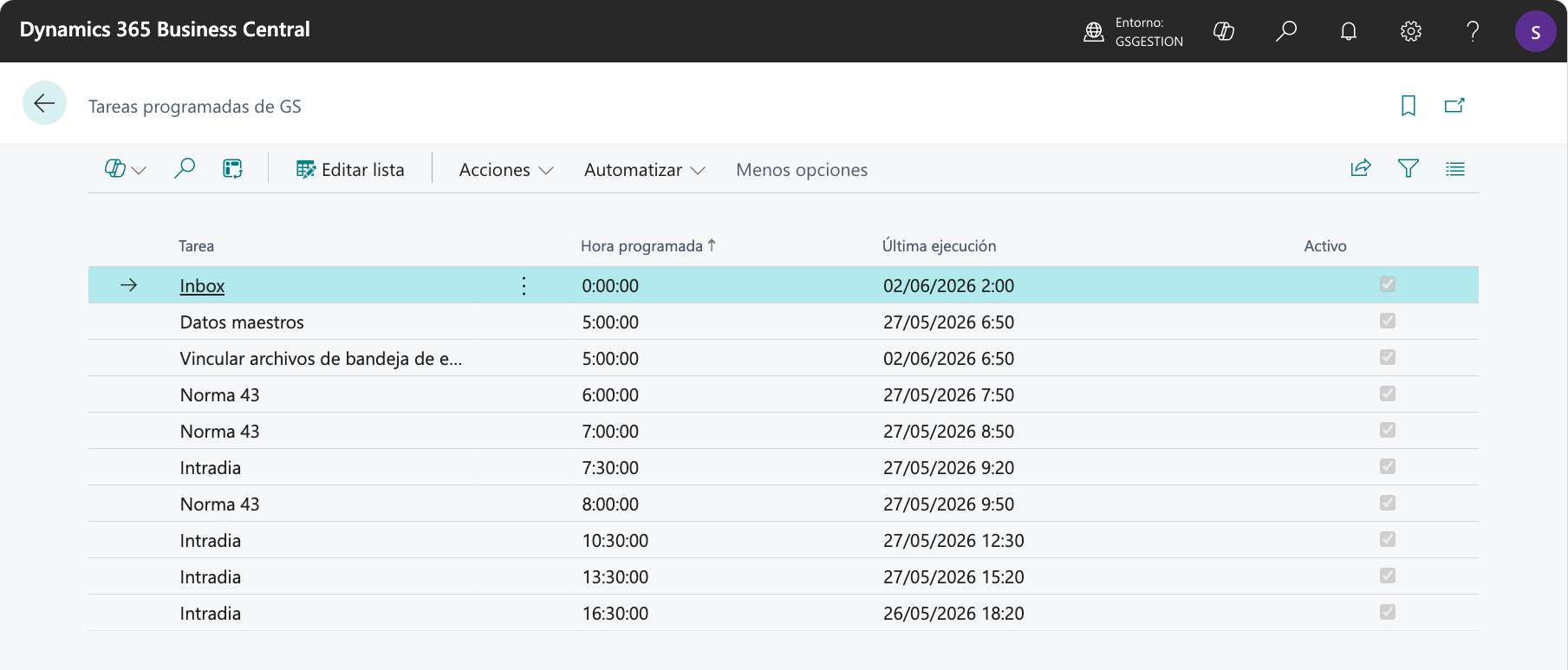Toggle Activo checkbox for Intradia at 16:30:00
The height and width of the screenshot is (670, 1568).
click(1388, 612)
